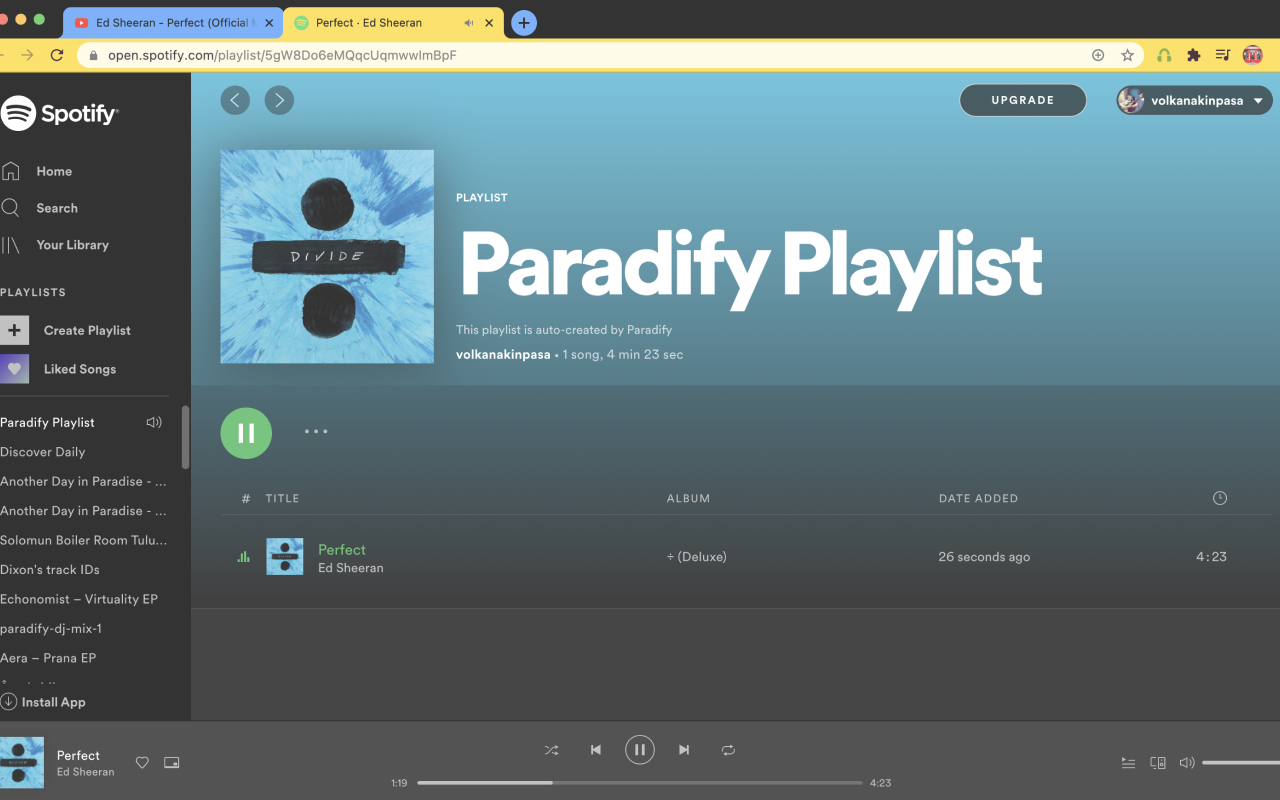Reload the page

[57, 55]
